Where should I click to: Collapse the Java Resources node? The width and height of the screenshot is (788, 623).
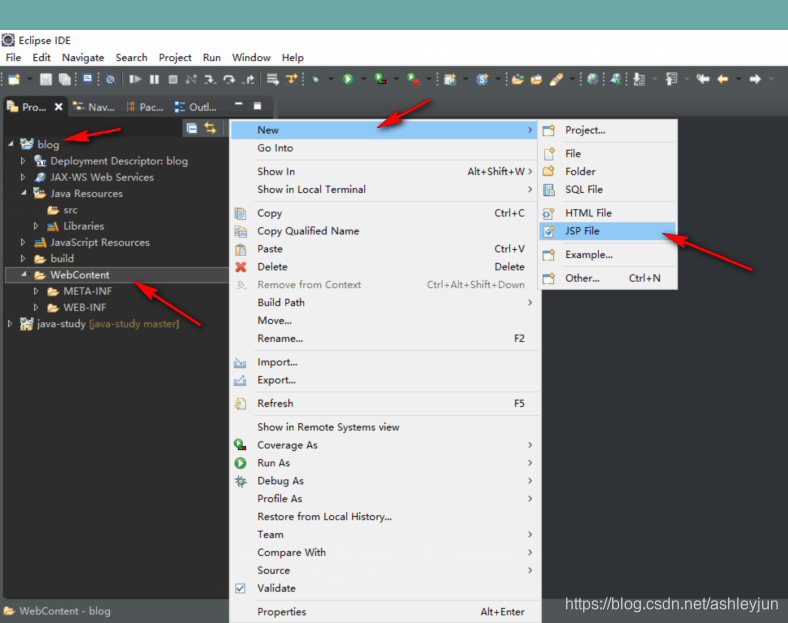coord(23,193)
